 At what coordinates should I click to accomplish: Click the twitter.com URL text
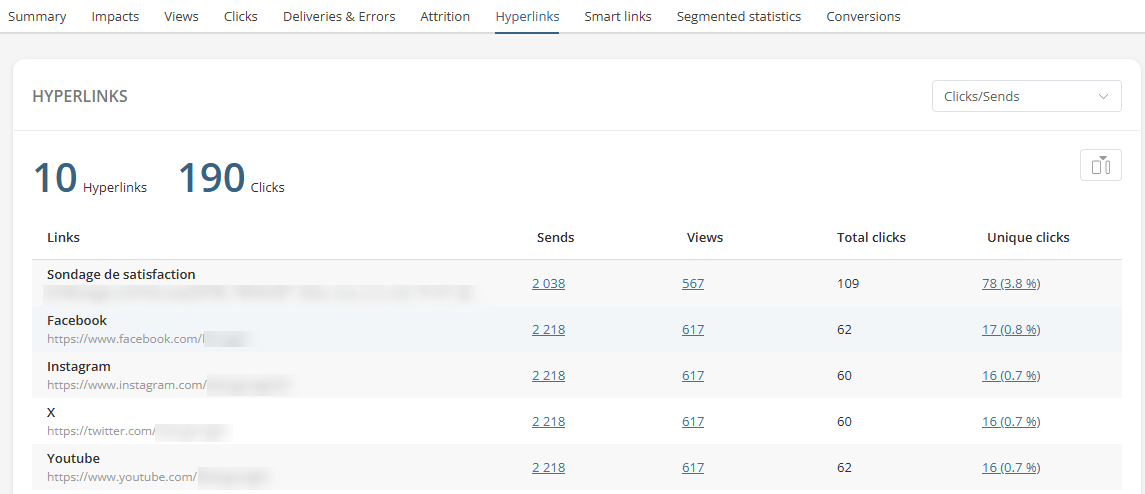click(101, 431)
